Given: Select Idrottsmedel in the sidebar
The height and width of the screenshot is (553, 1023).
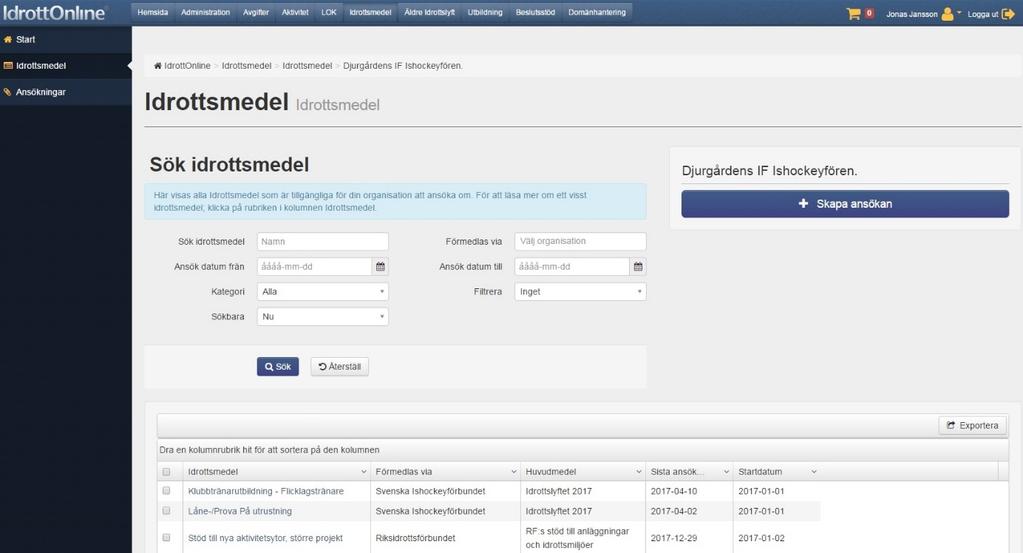Looking at the screenshot, I should point(65,65).
